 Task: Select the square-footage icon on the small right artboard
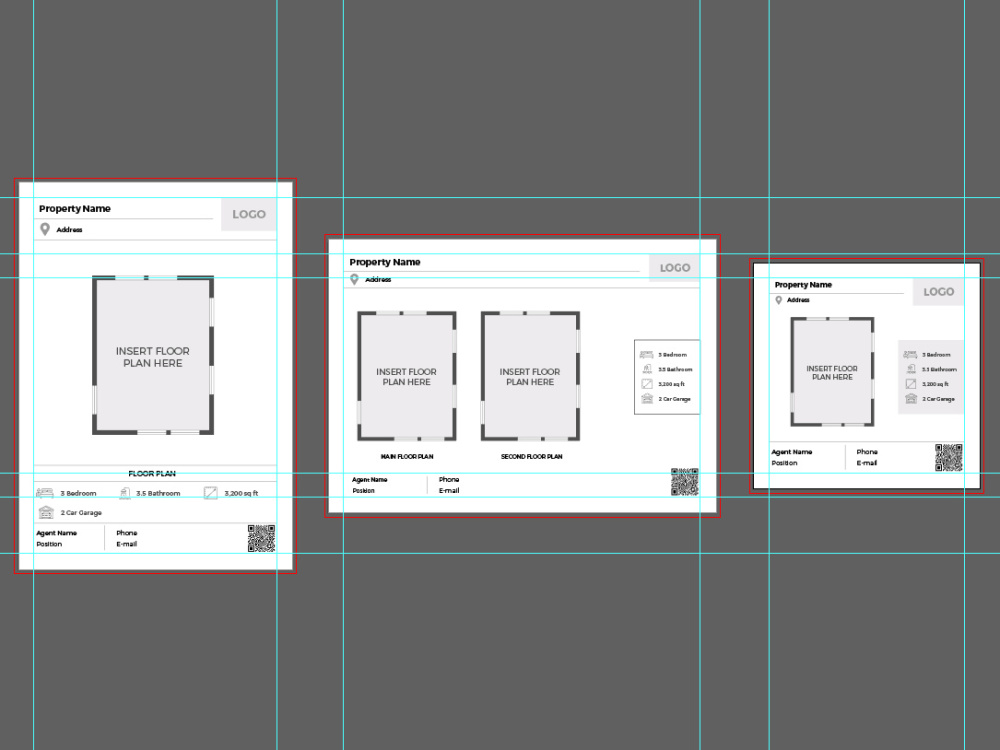click(x=911, y=384)
